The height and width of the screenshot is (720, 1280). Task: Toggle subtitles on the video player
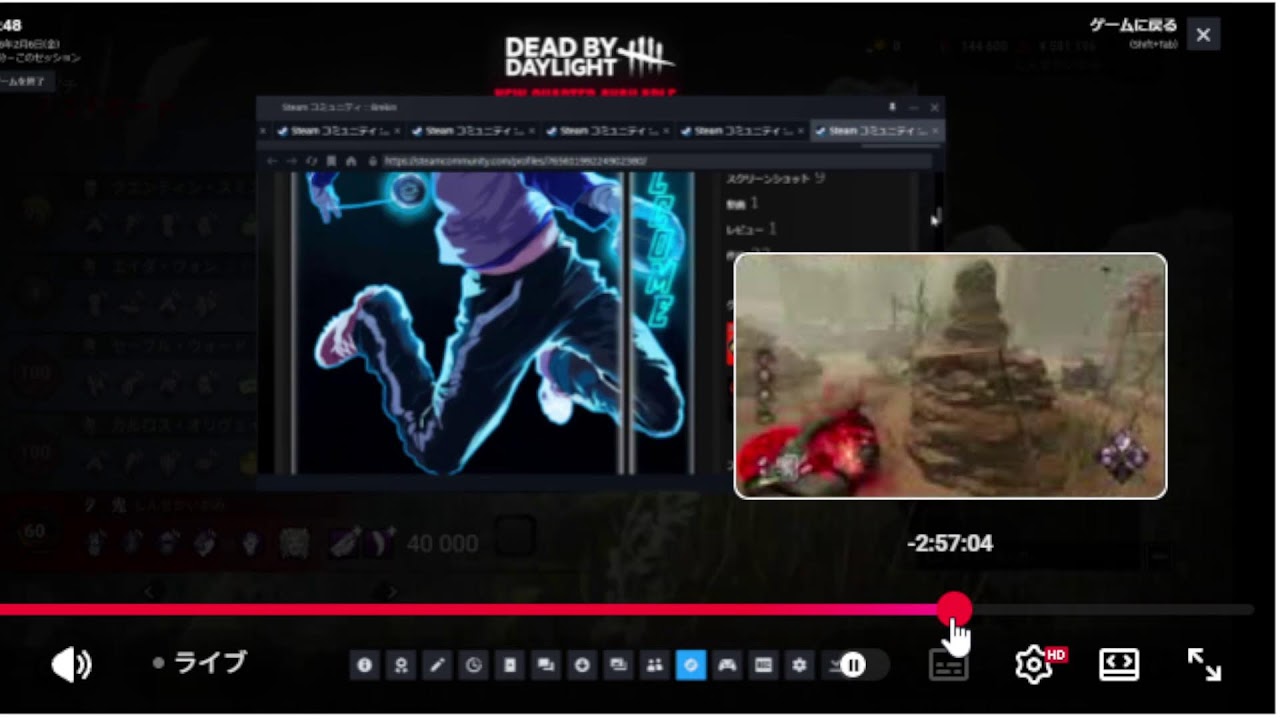pyautogui.click(x=948, y=666)
